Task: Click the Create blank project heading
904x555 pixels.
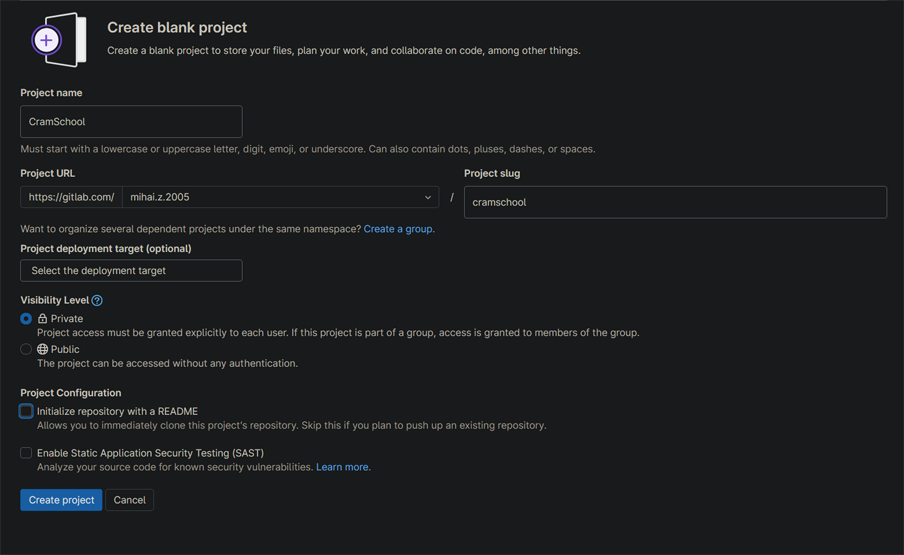Action: 177,28
